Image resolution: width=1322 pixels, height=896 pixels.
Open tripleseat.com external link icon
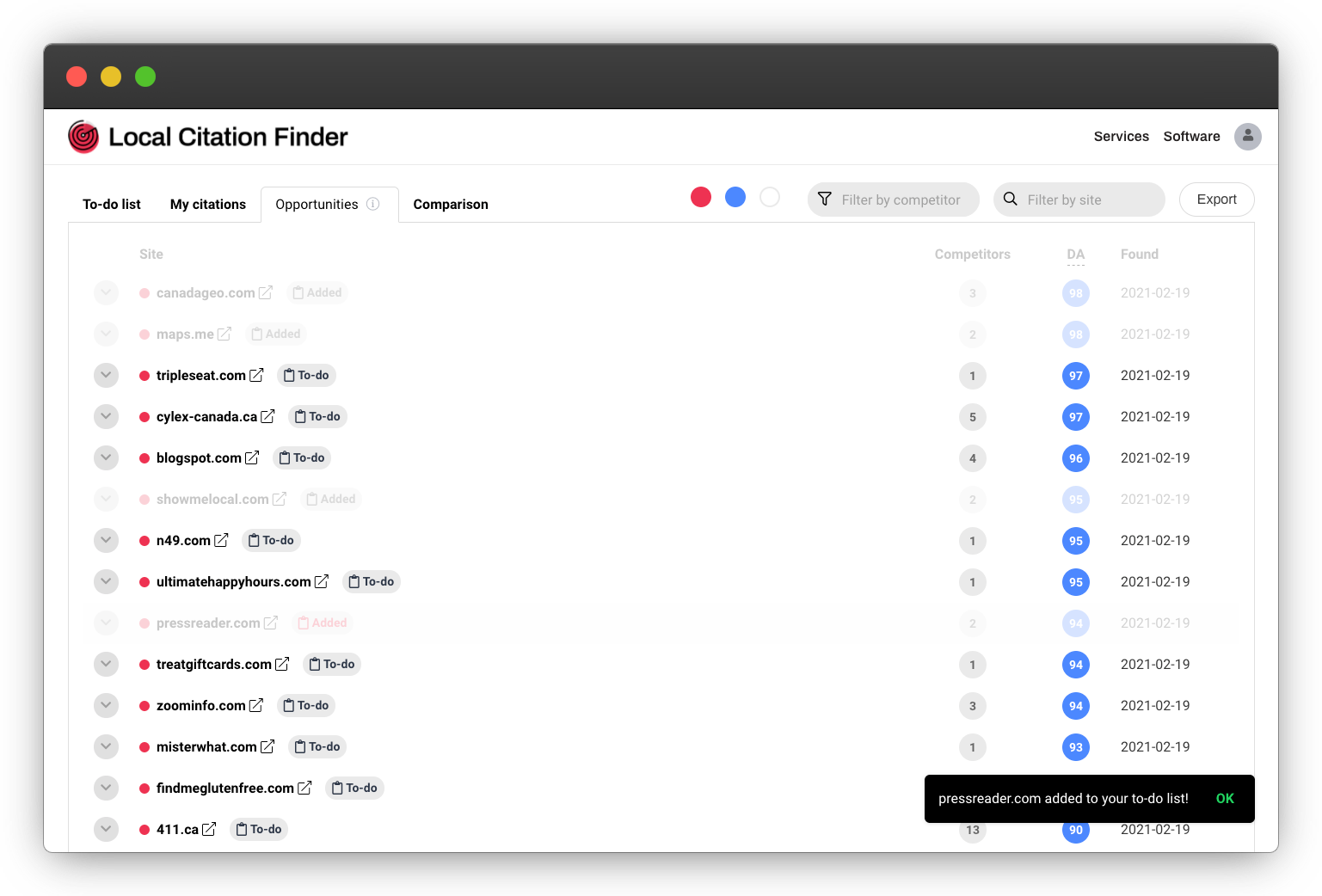(256, 376)
